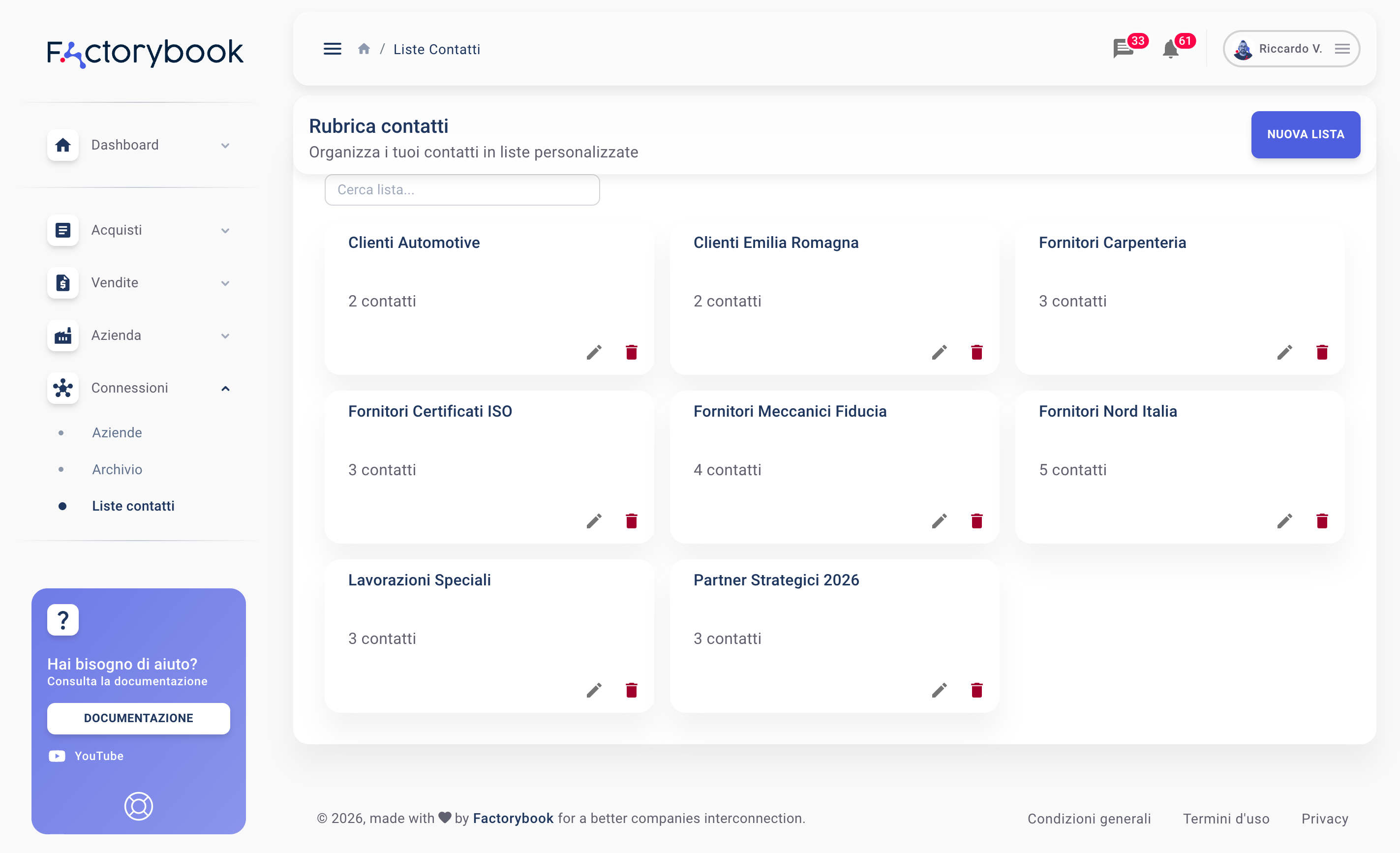Open the DOCUMENTAZIONE button
1400x853 pixels.
click(x=139, y=718)
